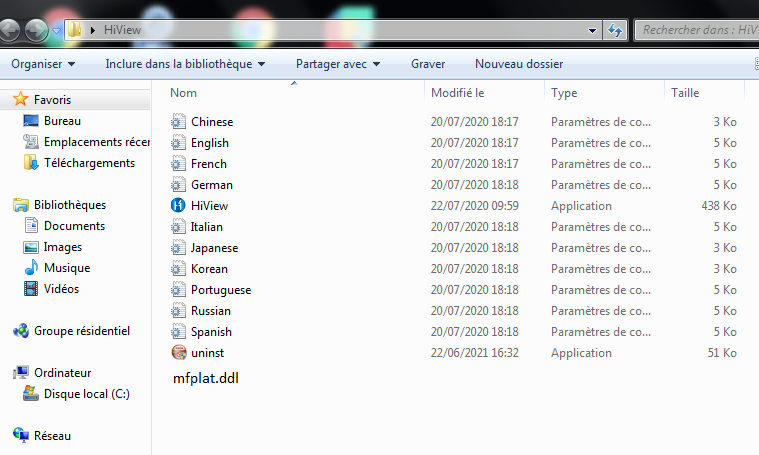The height and width of the screenshot is (455, 759).
Task: Open the HiView application icon
Action: [179, 206]
